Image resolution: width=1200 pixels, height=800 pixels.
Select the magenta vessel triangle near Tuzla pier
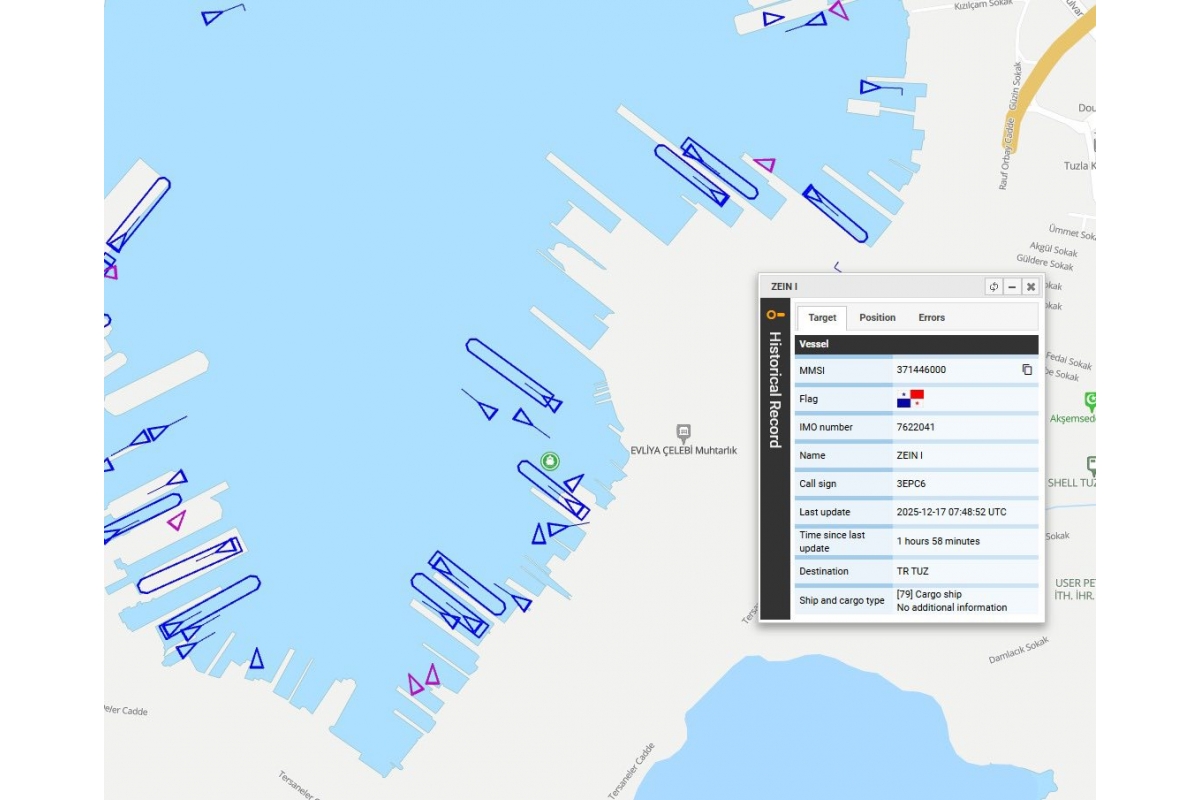tap(765, 165)
